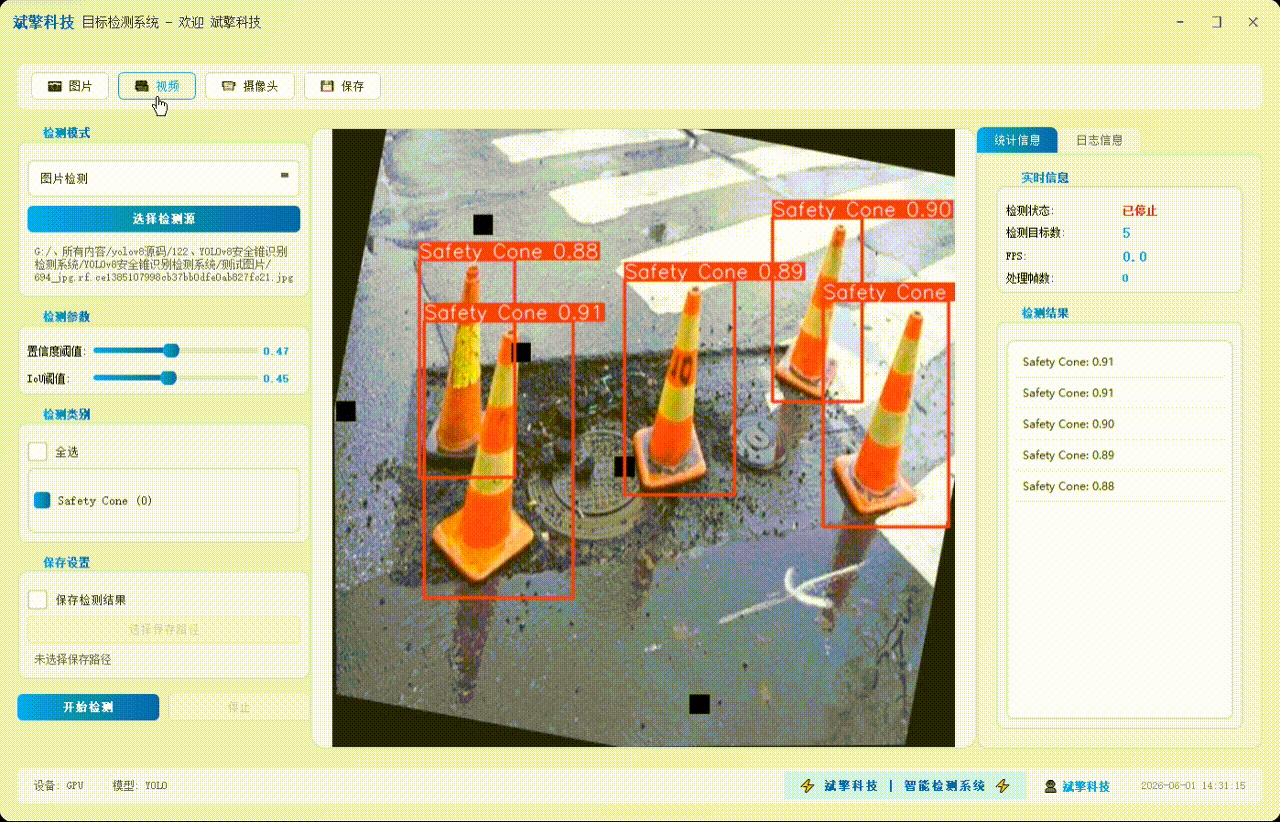Click the 模型: YOLO status entry
The image size is (1280, 822).
click(140, 786)
